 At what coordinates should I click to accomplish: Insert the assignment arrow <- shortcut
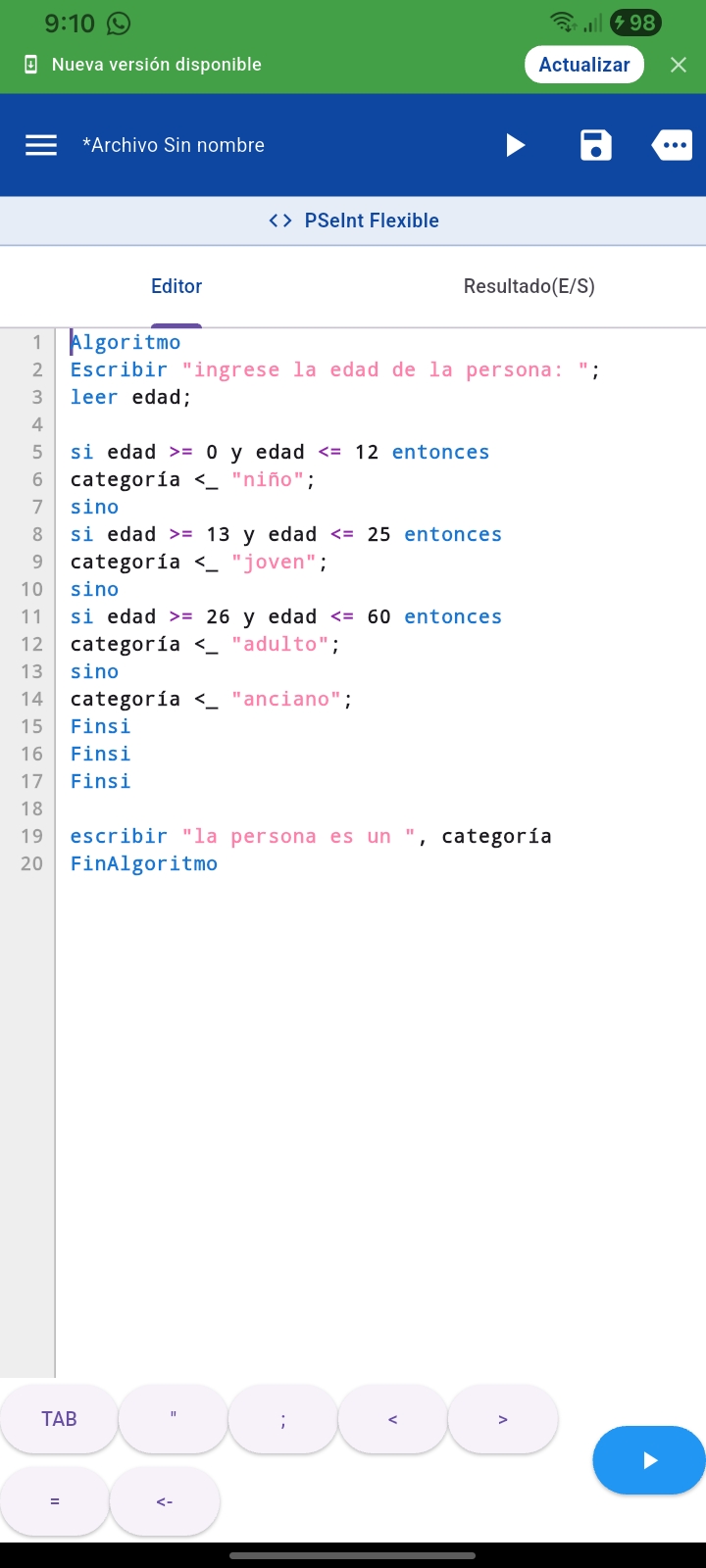coord(165,1501)
